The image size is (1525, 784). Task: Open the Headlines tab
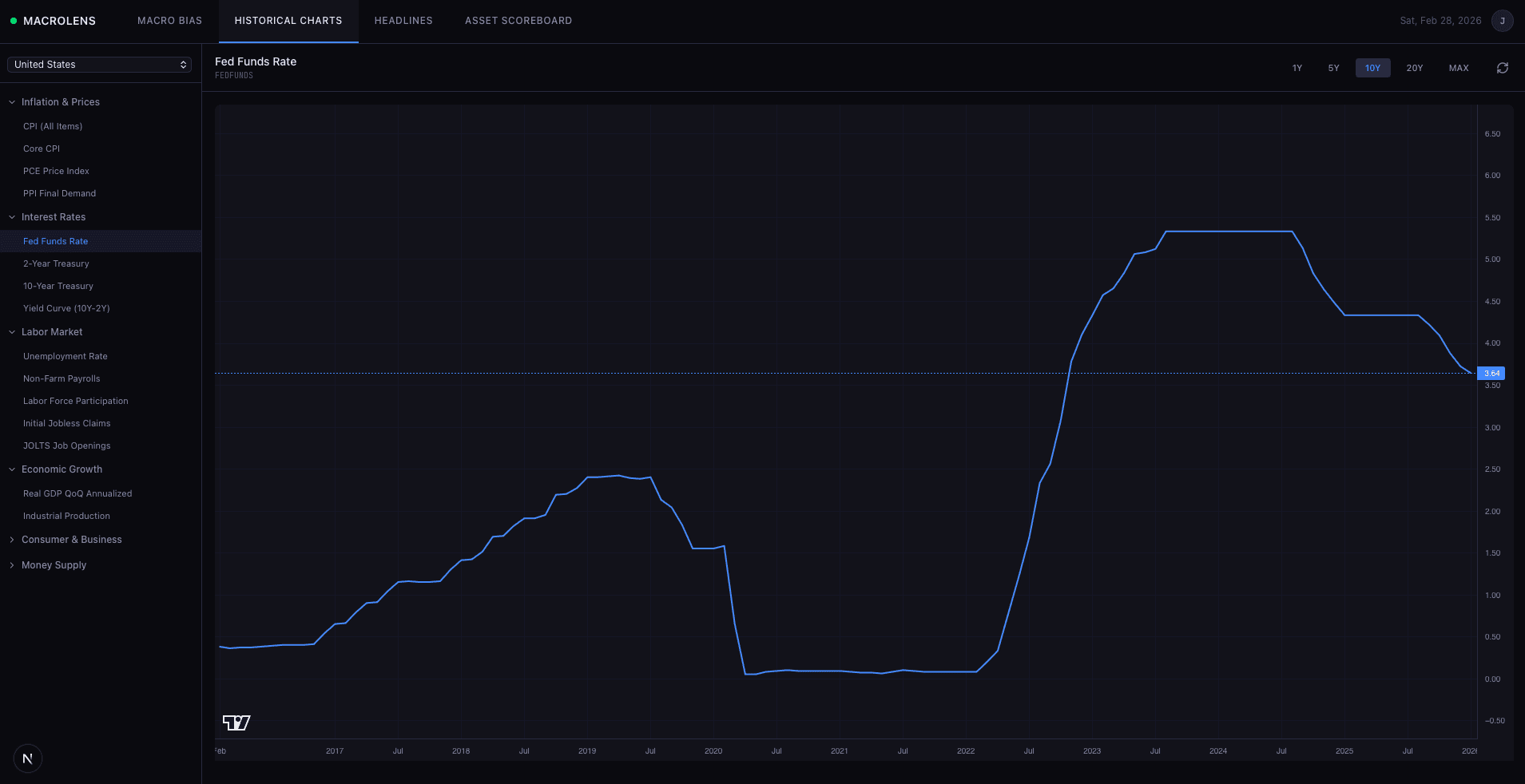point(403,21)
